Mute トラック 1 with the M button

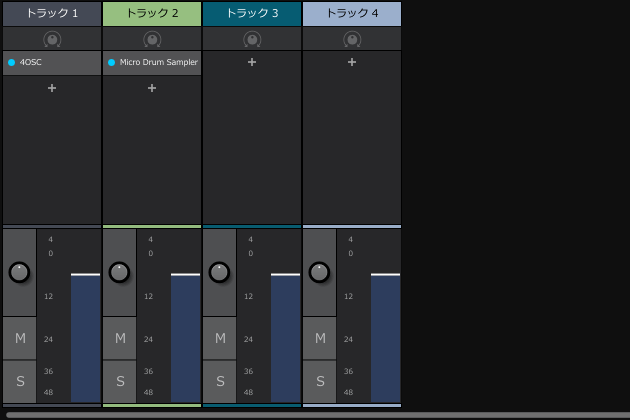[20, 339]
